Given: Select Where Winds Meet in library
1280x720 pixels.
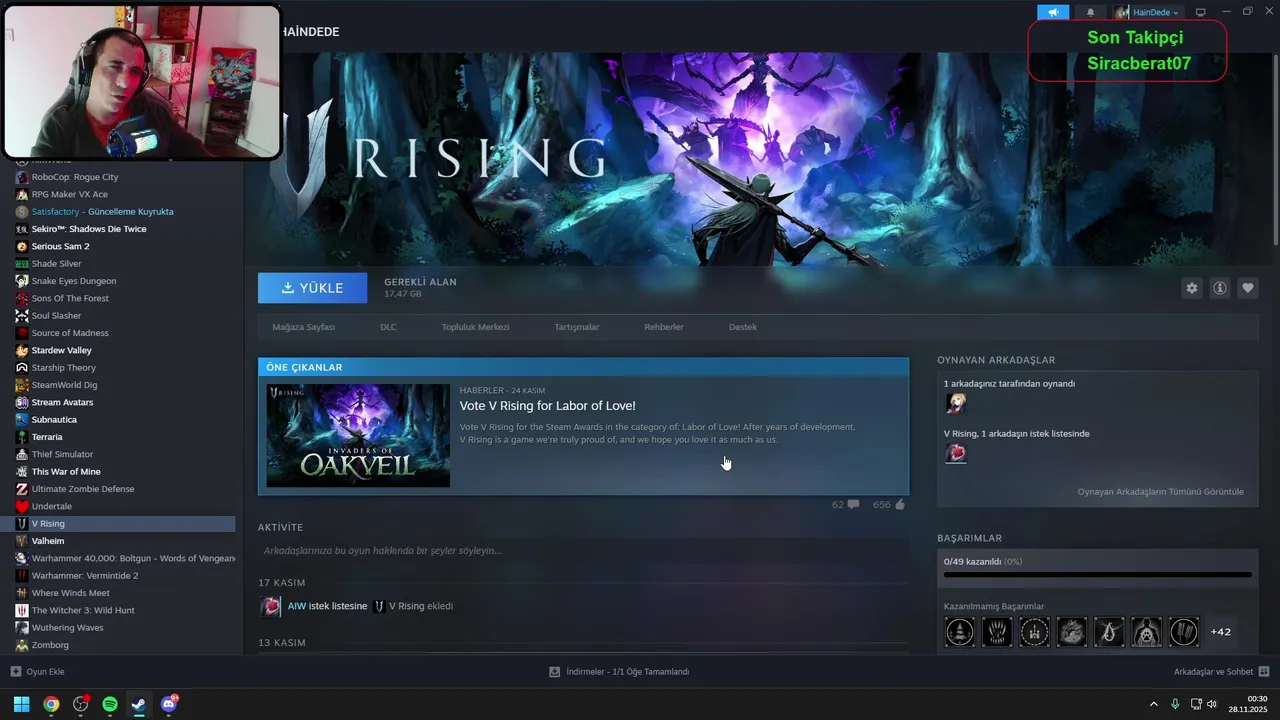Looking at the screenshot, I should coord(71,593).
